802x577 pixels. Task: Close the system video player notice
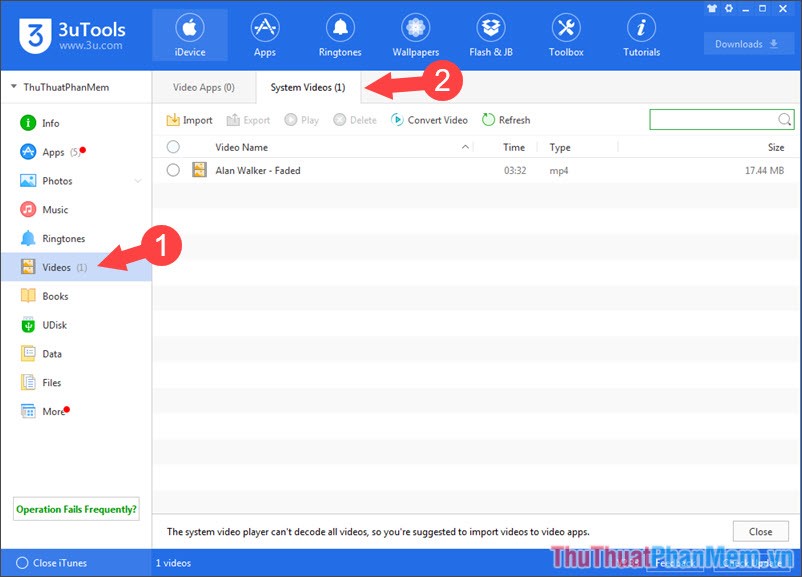(x=760, y=532)
